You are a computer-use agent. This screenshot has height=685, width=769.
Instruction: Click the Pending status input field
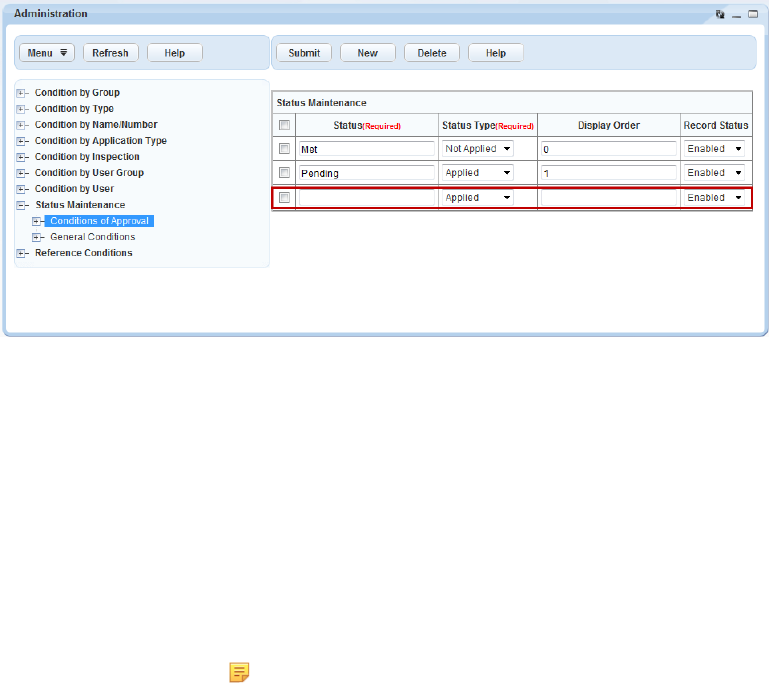367,173
